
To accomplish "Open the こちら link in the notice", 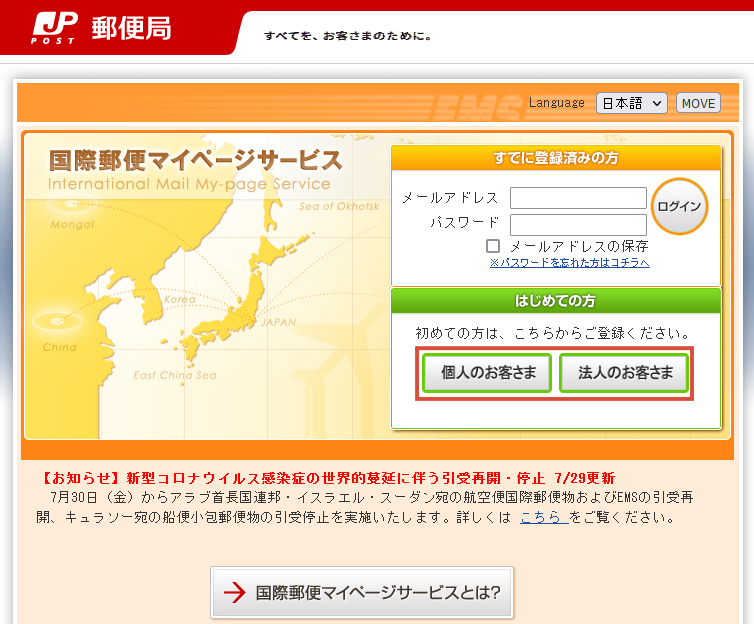I will pos(544,517).
